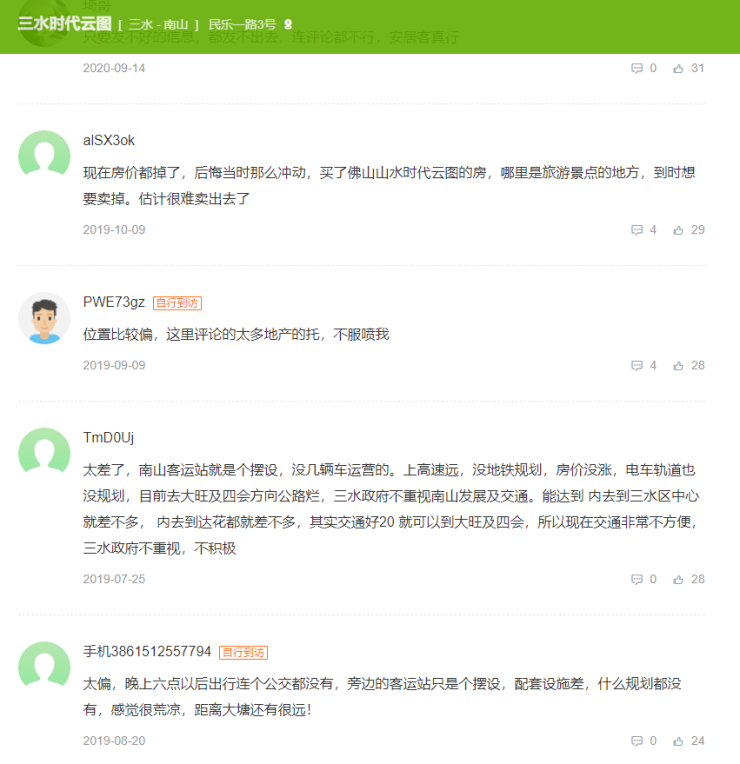Click alSX3ok's green avatar
Screen dimensions: 740x764
click(x=44, y=156)
